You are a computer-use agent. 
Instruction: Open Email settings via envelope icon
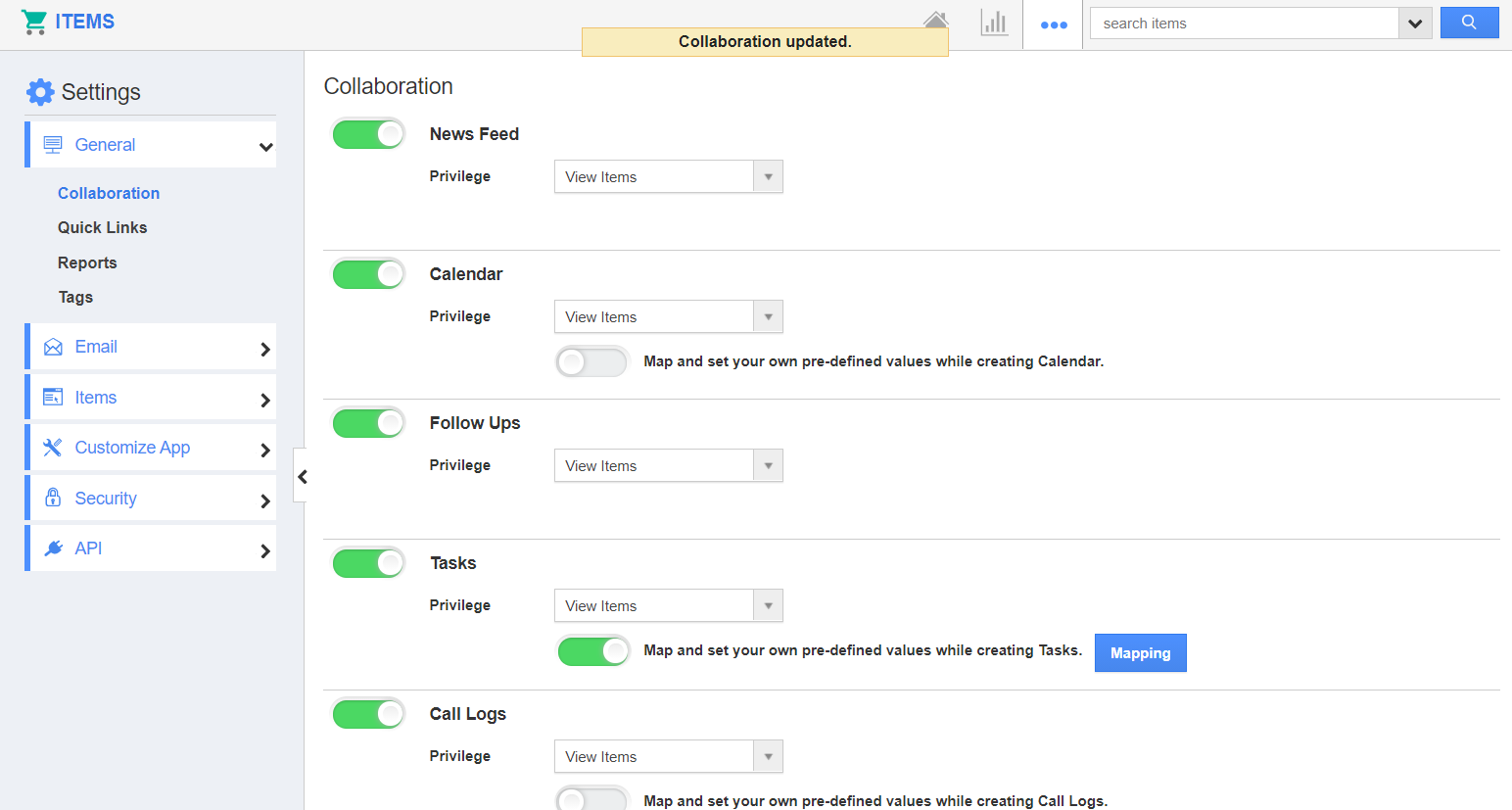coord(53,346)
